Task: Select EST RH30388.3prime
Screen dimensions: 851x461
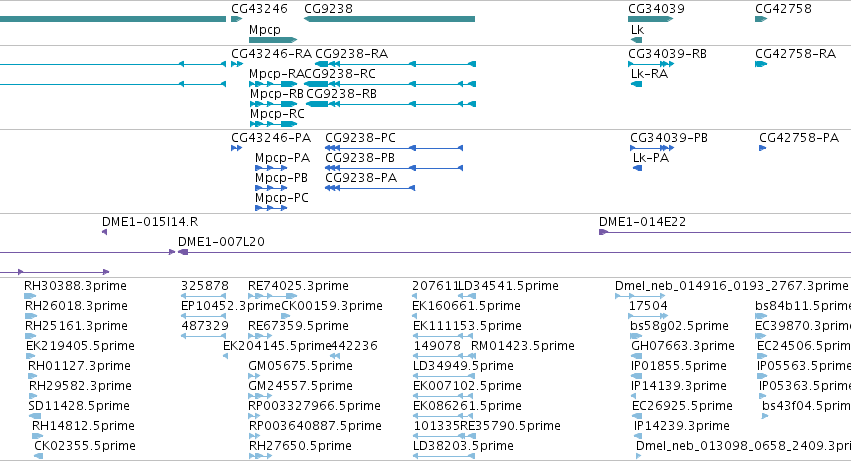Action: (75, 286)
